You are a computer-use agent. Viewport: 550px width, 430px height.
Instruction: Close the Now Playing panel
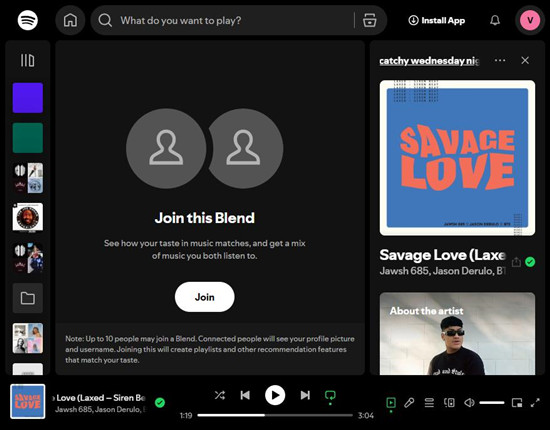pos(525,60)
